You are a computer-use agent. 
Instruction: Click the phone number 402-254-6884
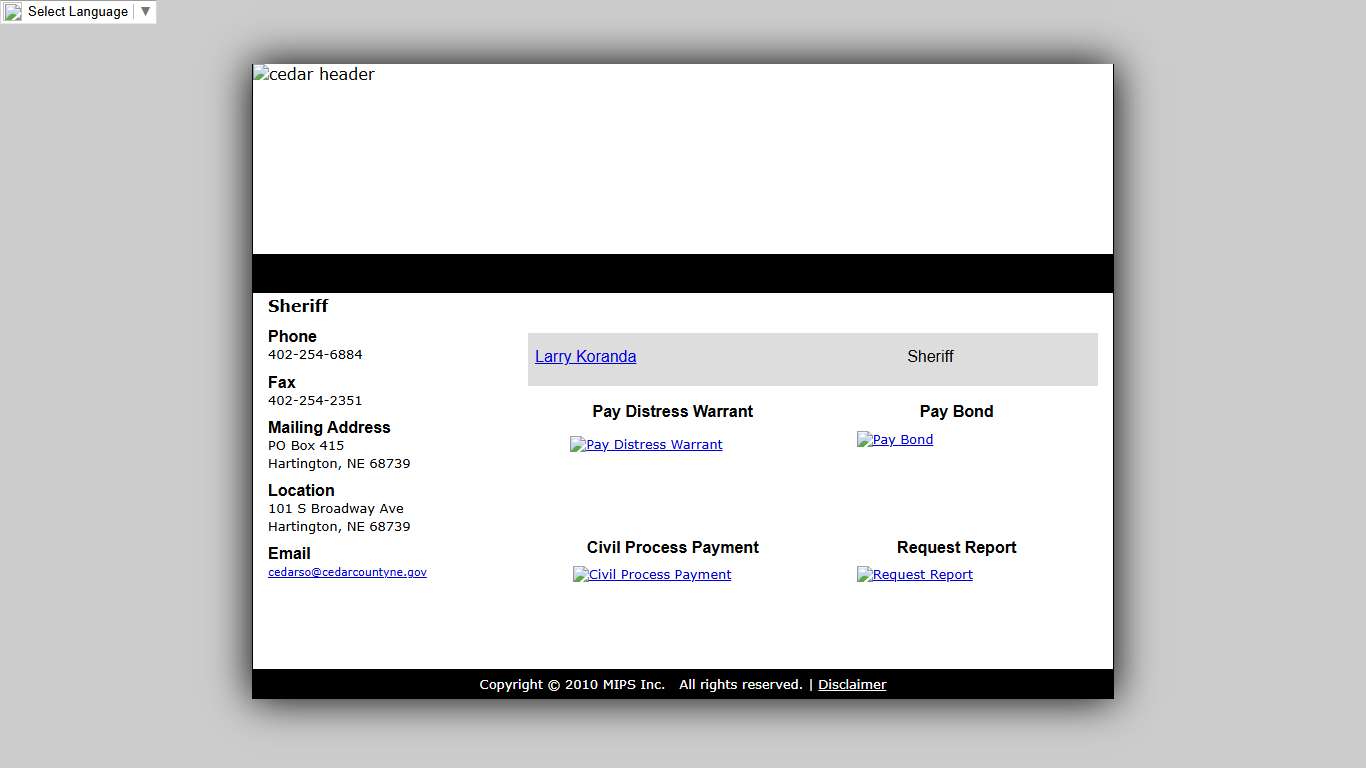point(315,355)
